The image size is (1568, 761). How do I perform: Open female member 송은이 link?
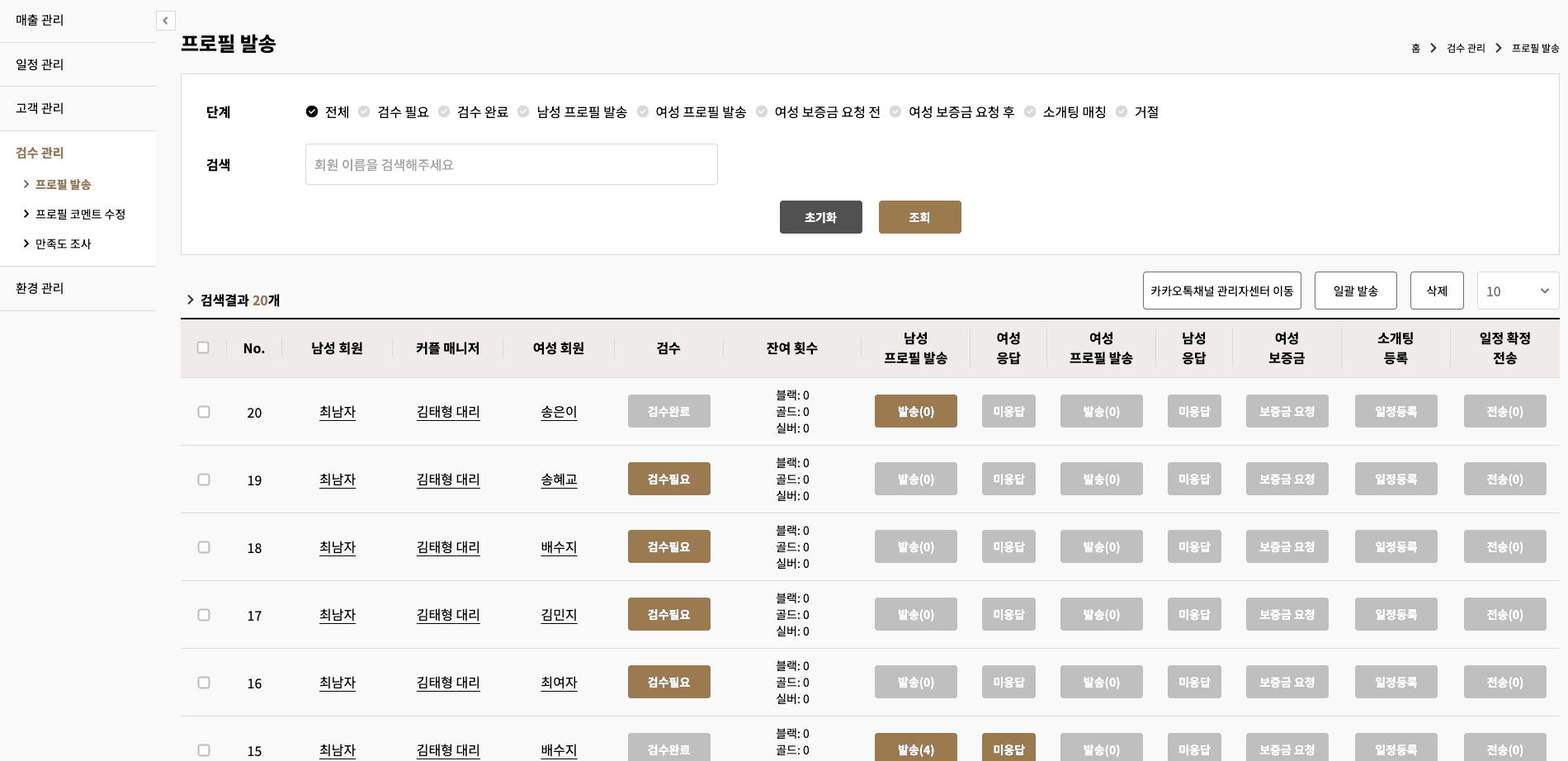559,412
